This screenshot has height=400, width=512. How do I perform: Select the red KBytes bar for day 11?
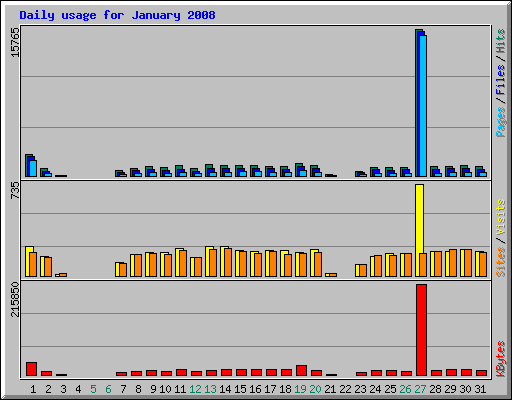[x=181, y=373]
